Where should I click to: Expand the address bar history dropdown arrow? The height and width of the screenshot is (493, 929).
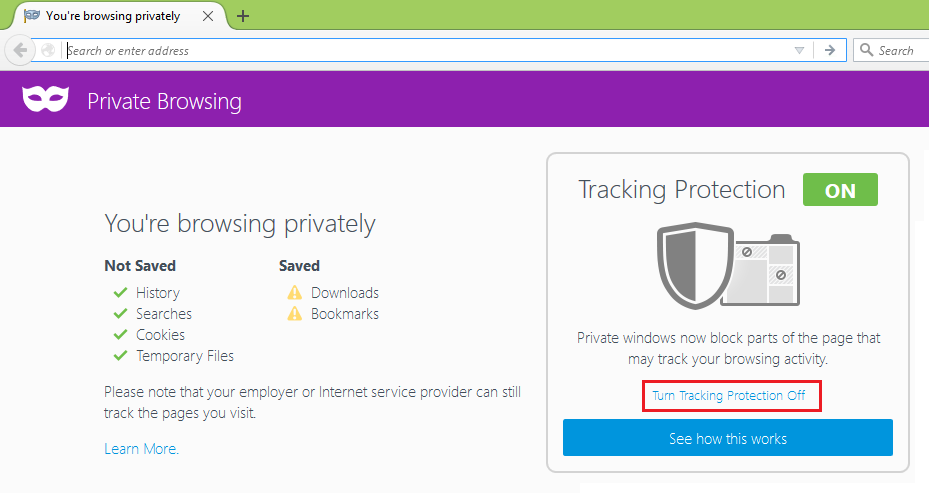click(799, 50)
